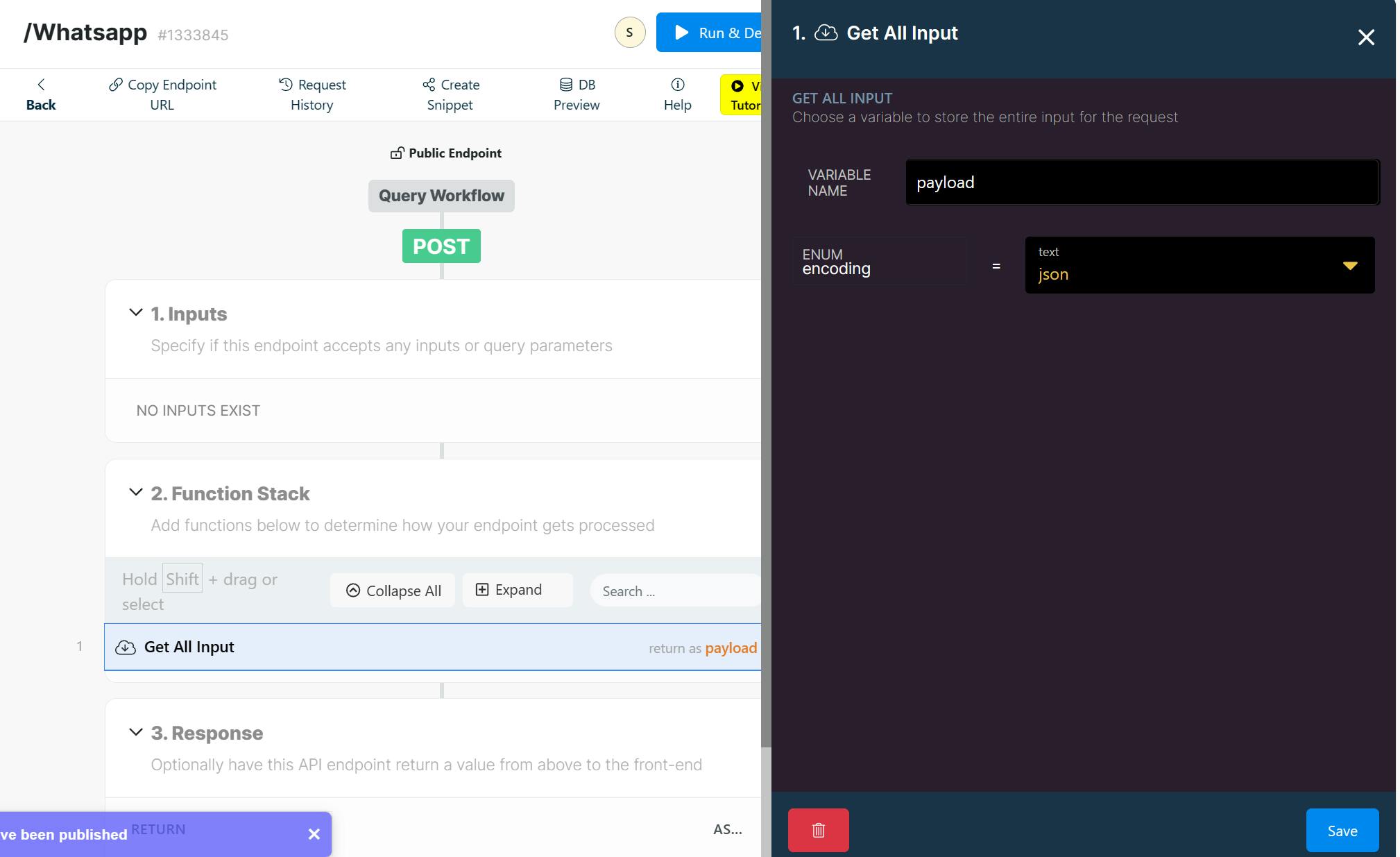Open the encoding json dropdown
The image size is (1400, 857).
click(x=1199, y=265)
